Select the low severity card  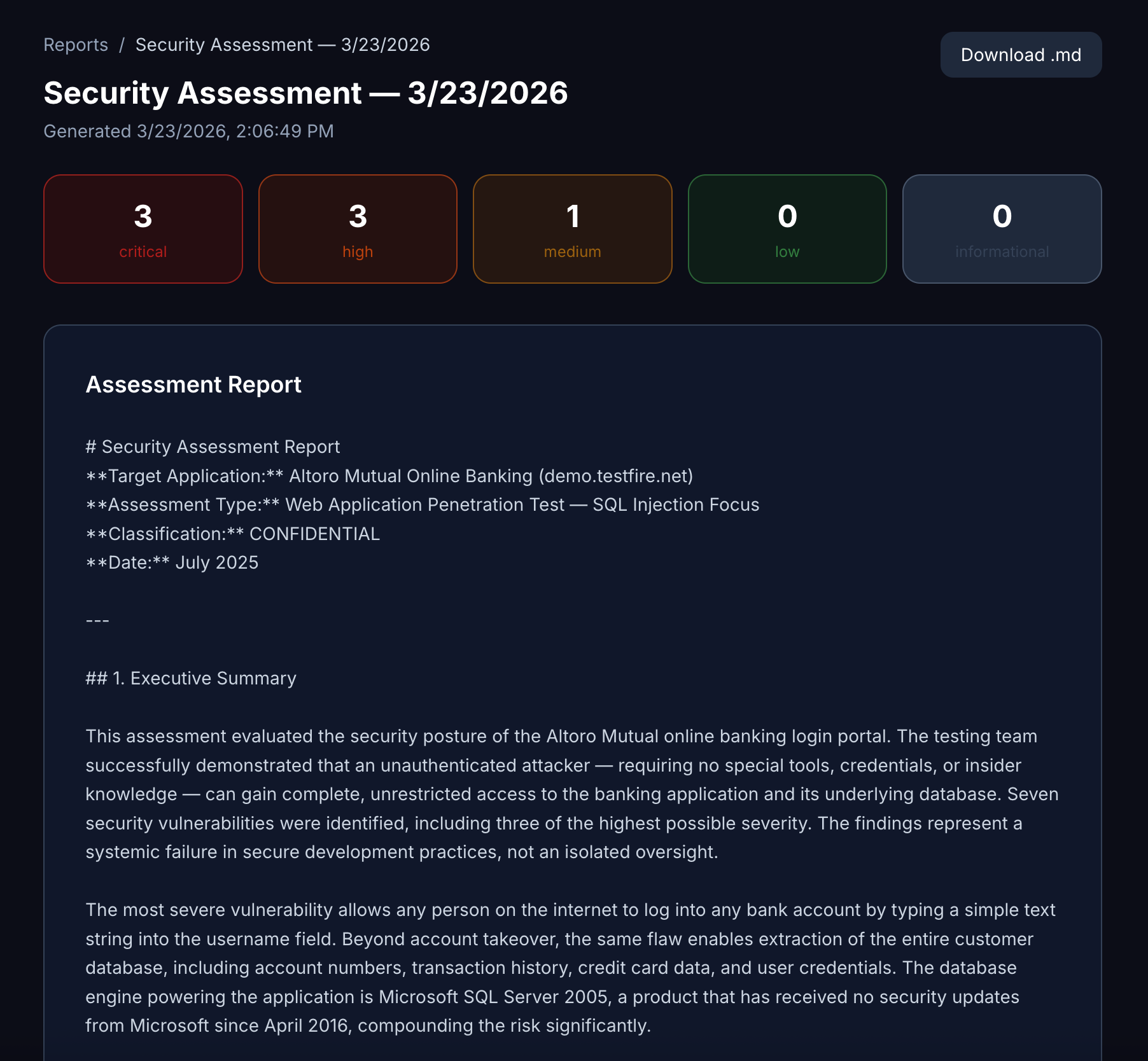[x=787, y=229]
